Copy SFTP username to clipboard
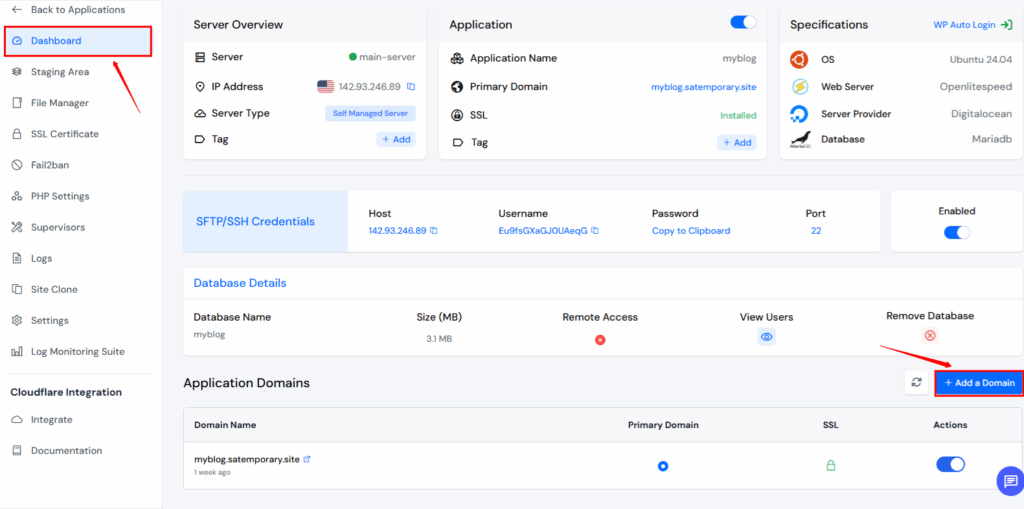Image resolution: width=1024 pixels, height=509 pixels. pyautogui.click(x=595, y=231)
